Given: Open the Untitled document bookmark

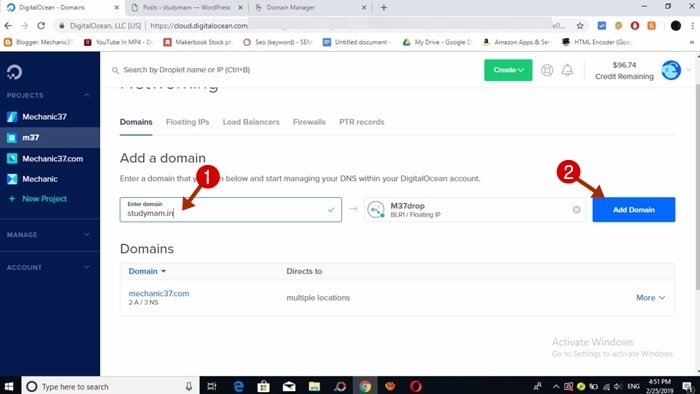Looking at the screenshot, I should (x=357, y=42).
